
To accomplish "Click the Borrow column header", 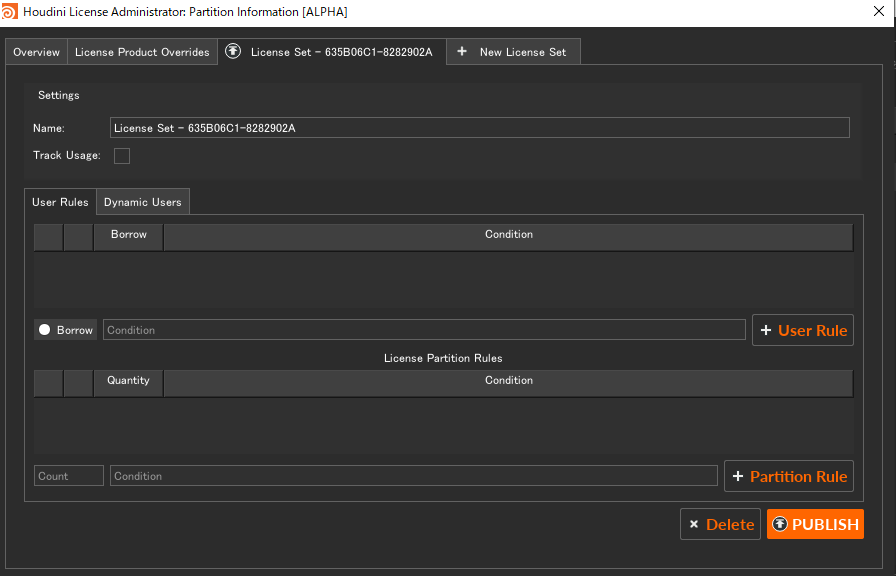I will (x=129, y=237).
